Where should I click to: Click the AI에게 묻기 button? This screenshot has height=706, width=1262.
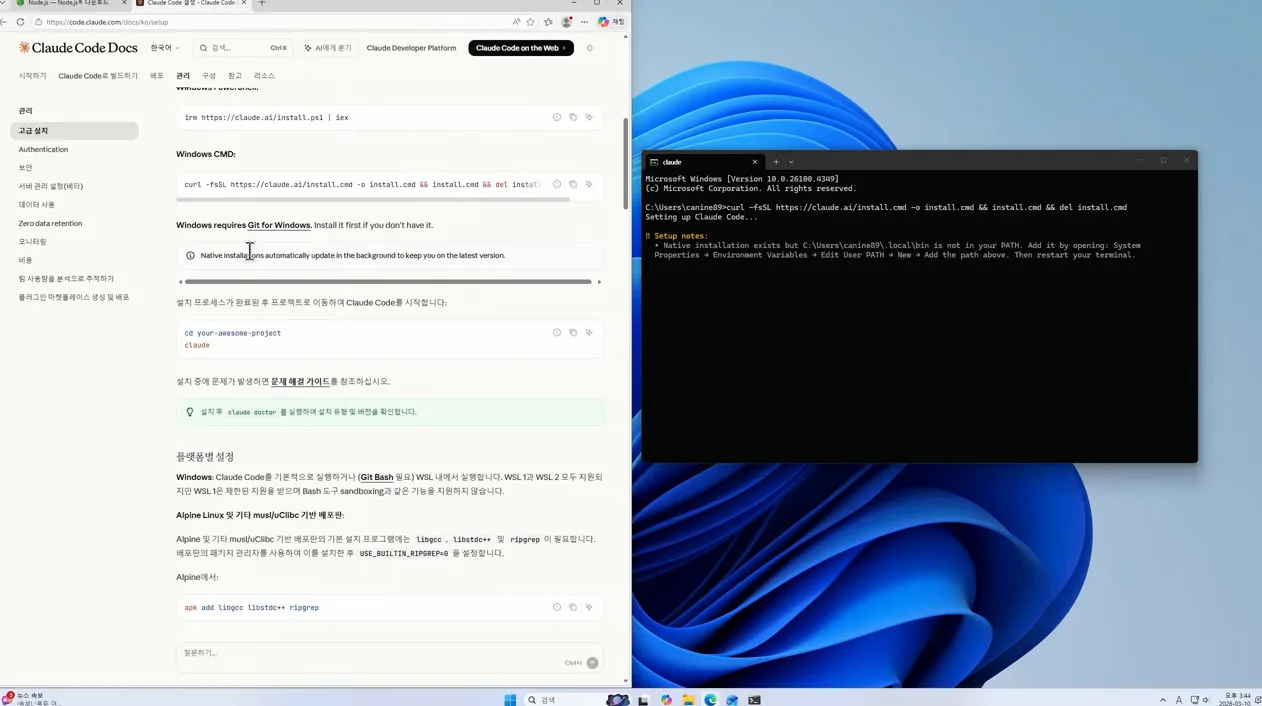tap(328, 48)
